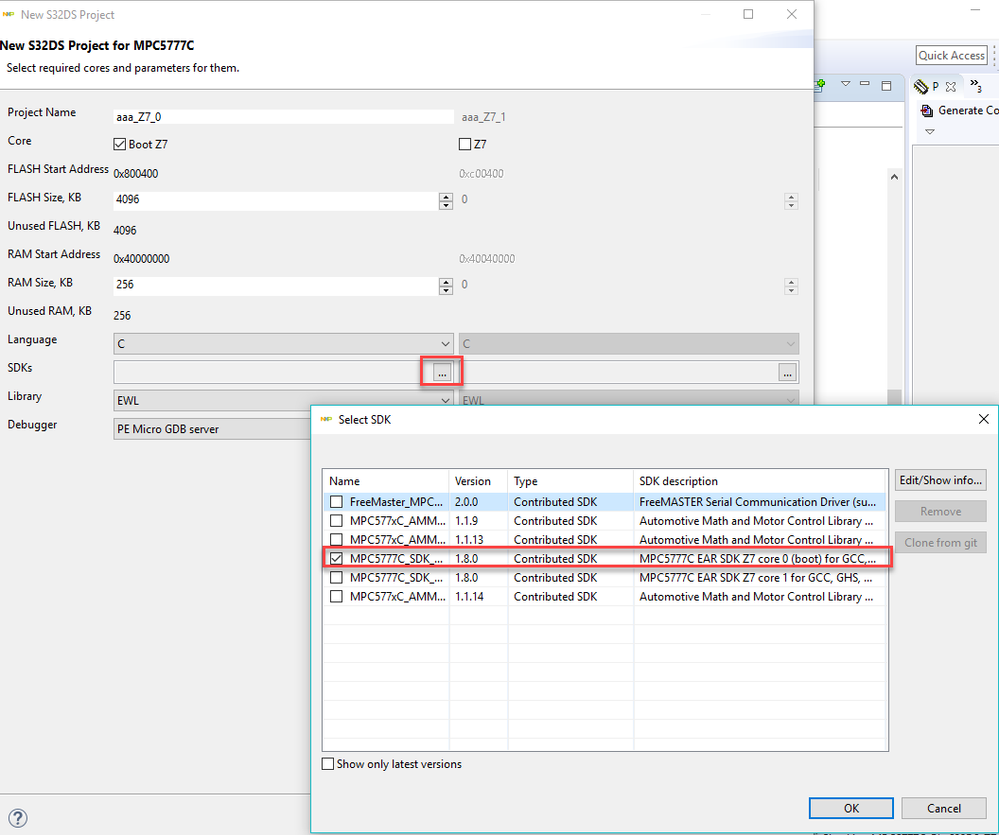Viewport: 999px width, 835px height.
Task: Increase the Boot Z7 RAM Size value
Action: coord(446,282)
